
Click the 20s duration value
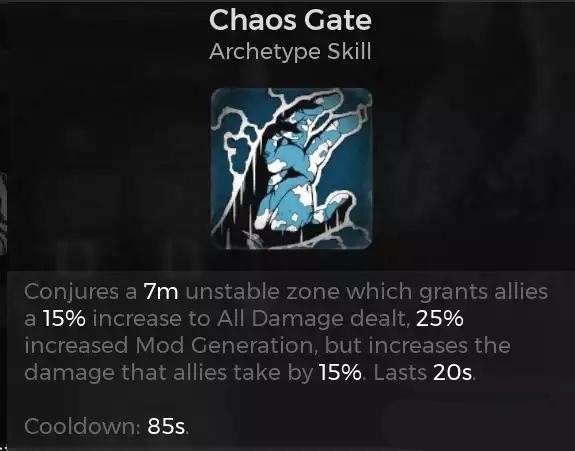453,373
